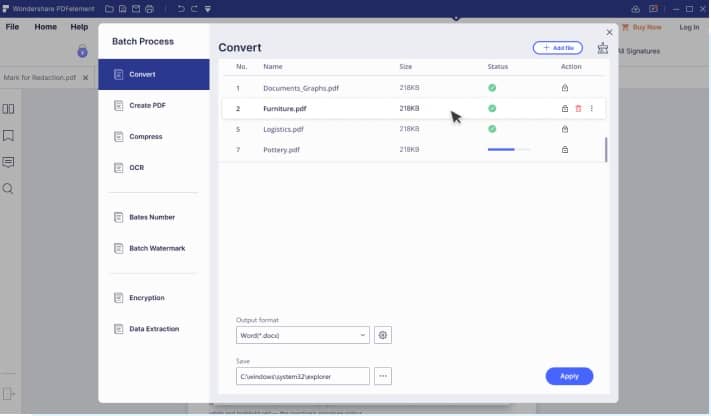Click the open folder icon in title bar

109,9
